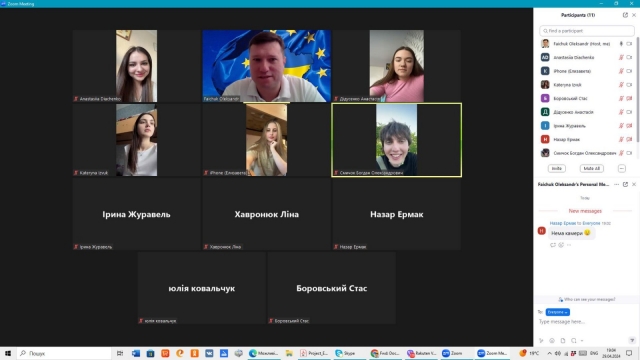
Task: Select юлія ковальчук name tile
Action: [x=202, y=288]
